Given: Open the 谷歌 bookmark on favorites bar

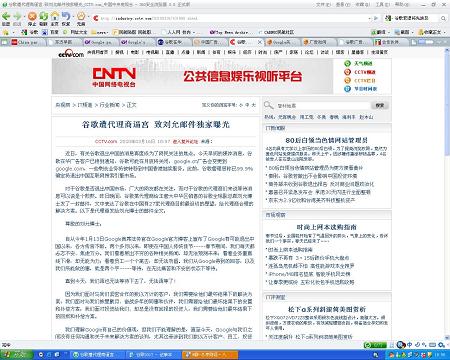Looking at the screenshot, I should coord(30,32).
